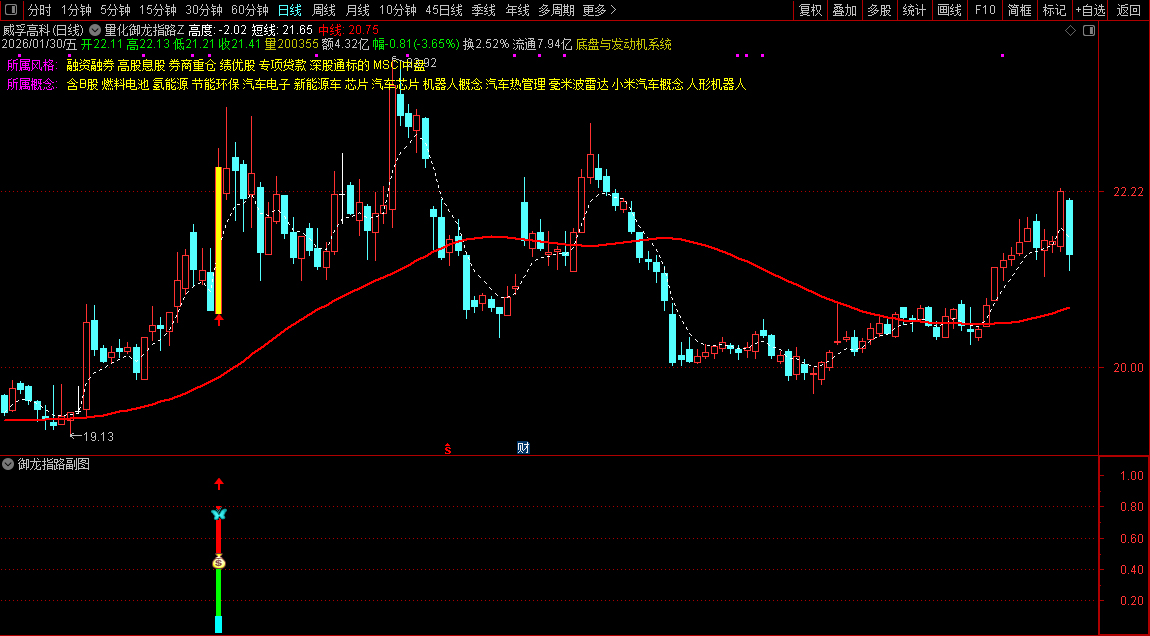The image size is (1150, 636).
Task: Click the 汽车电子 concept tag
Action: point(266,84)
